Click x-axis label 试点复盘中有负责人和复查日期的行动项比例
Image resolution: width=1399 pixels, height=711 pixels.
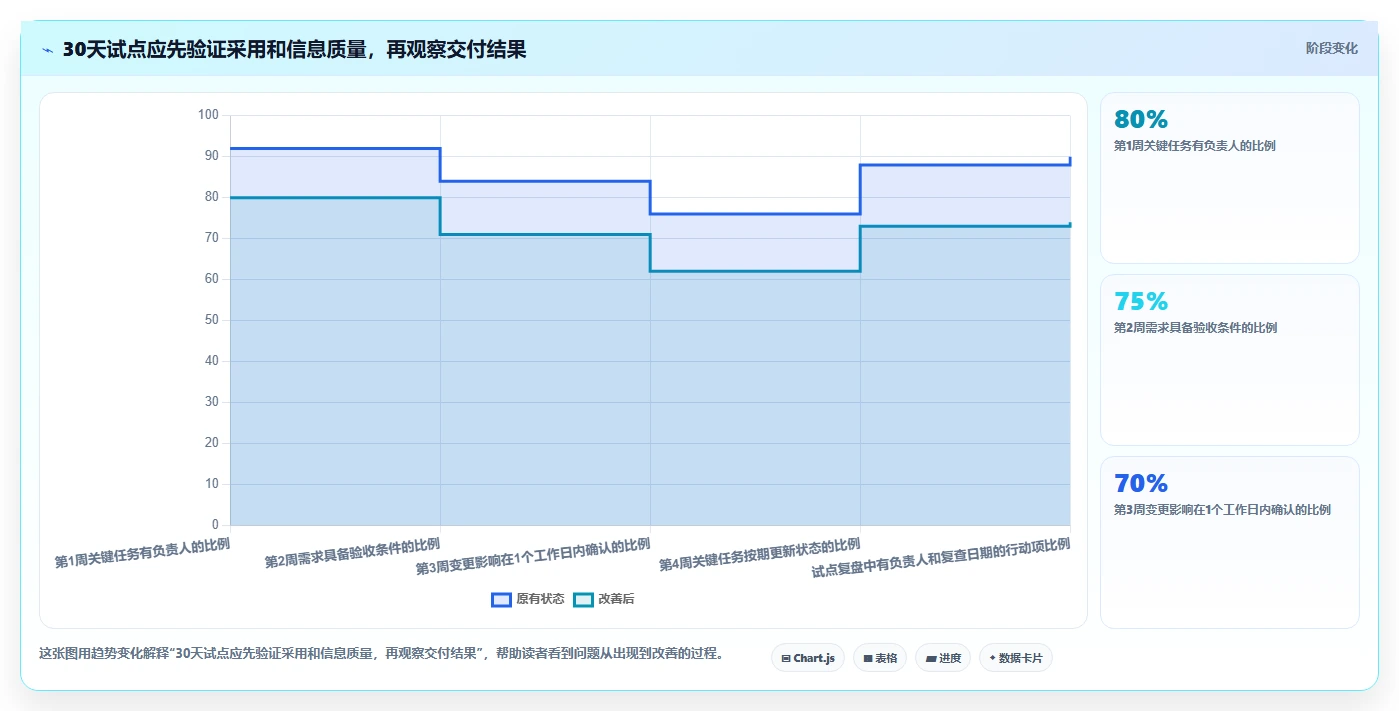(x=941, y=558)
